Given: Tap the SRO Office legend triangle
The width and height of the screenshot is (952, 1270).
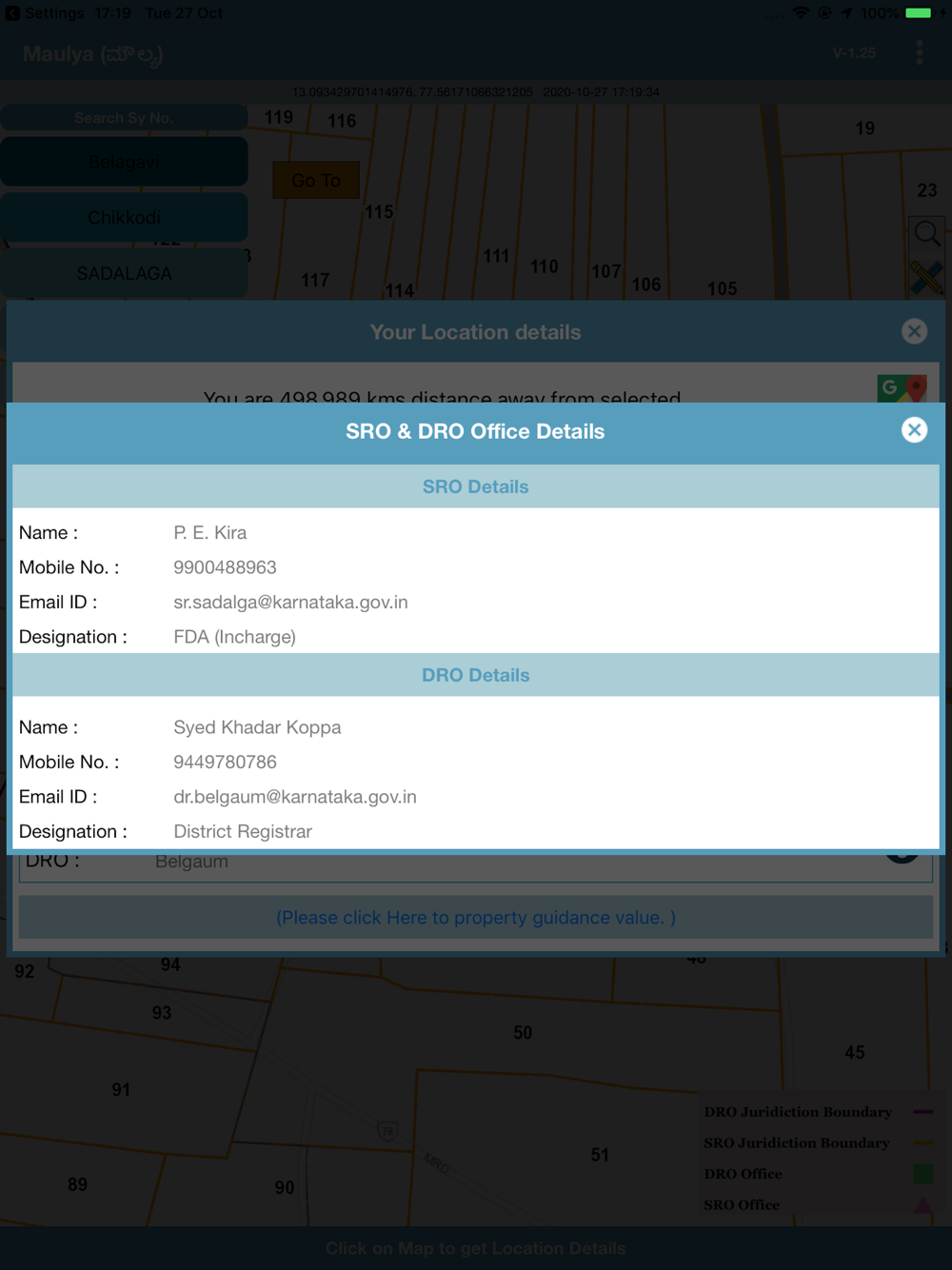Looking at the screenshot, I should (x=922, y=1205).
